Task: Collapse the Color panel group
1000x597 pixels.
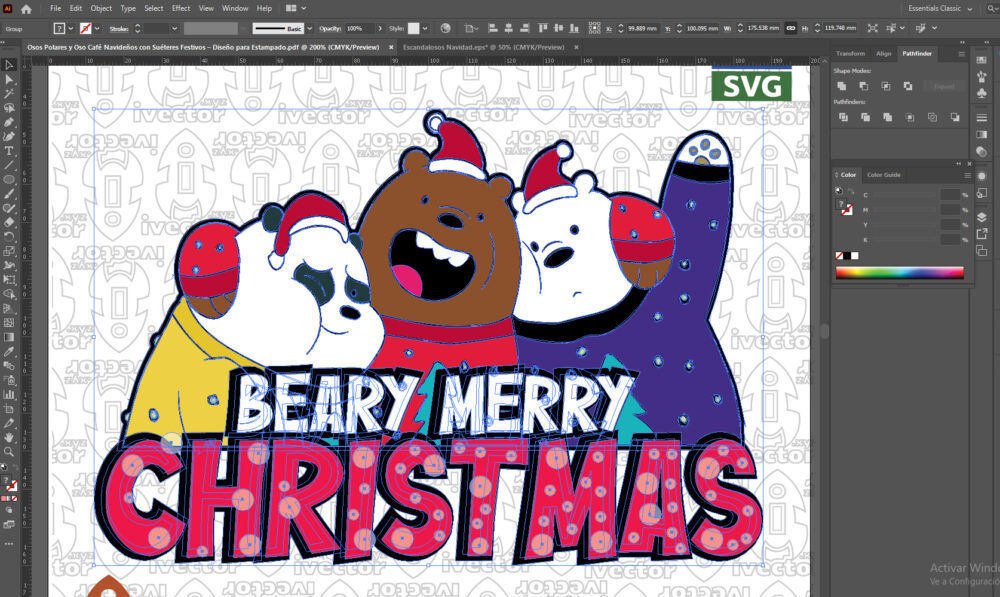Action: (x=958, y=164)
